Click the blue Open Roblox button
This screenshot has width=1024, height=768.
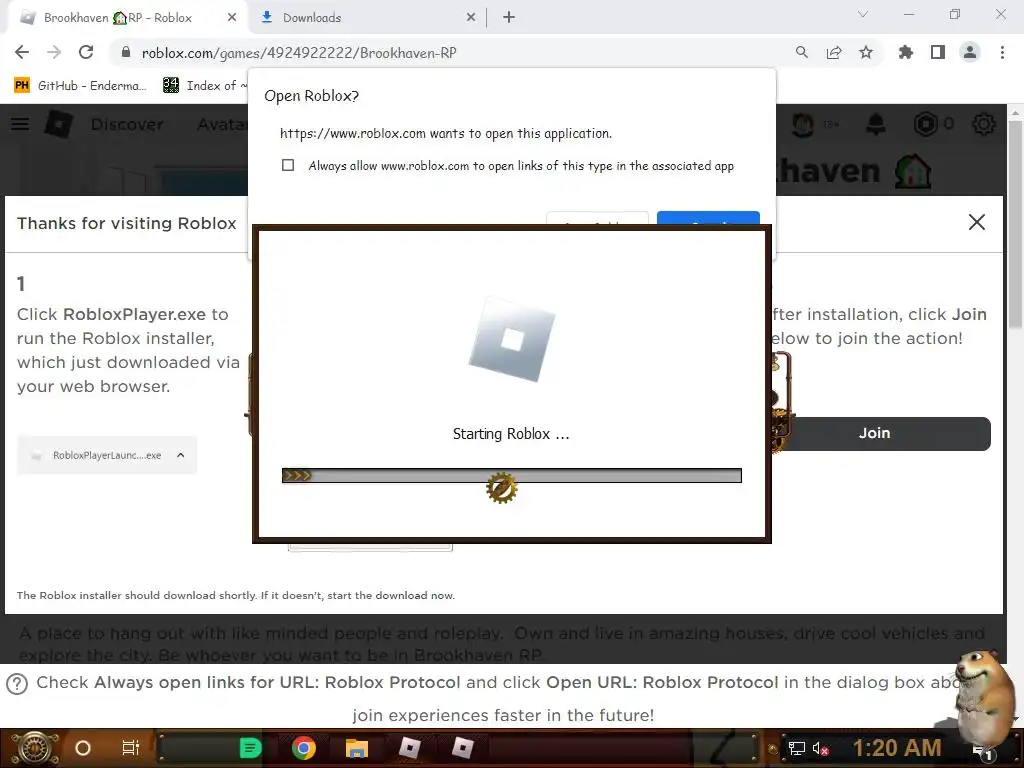click(x=708, y=218)
